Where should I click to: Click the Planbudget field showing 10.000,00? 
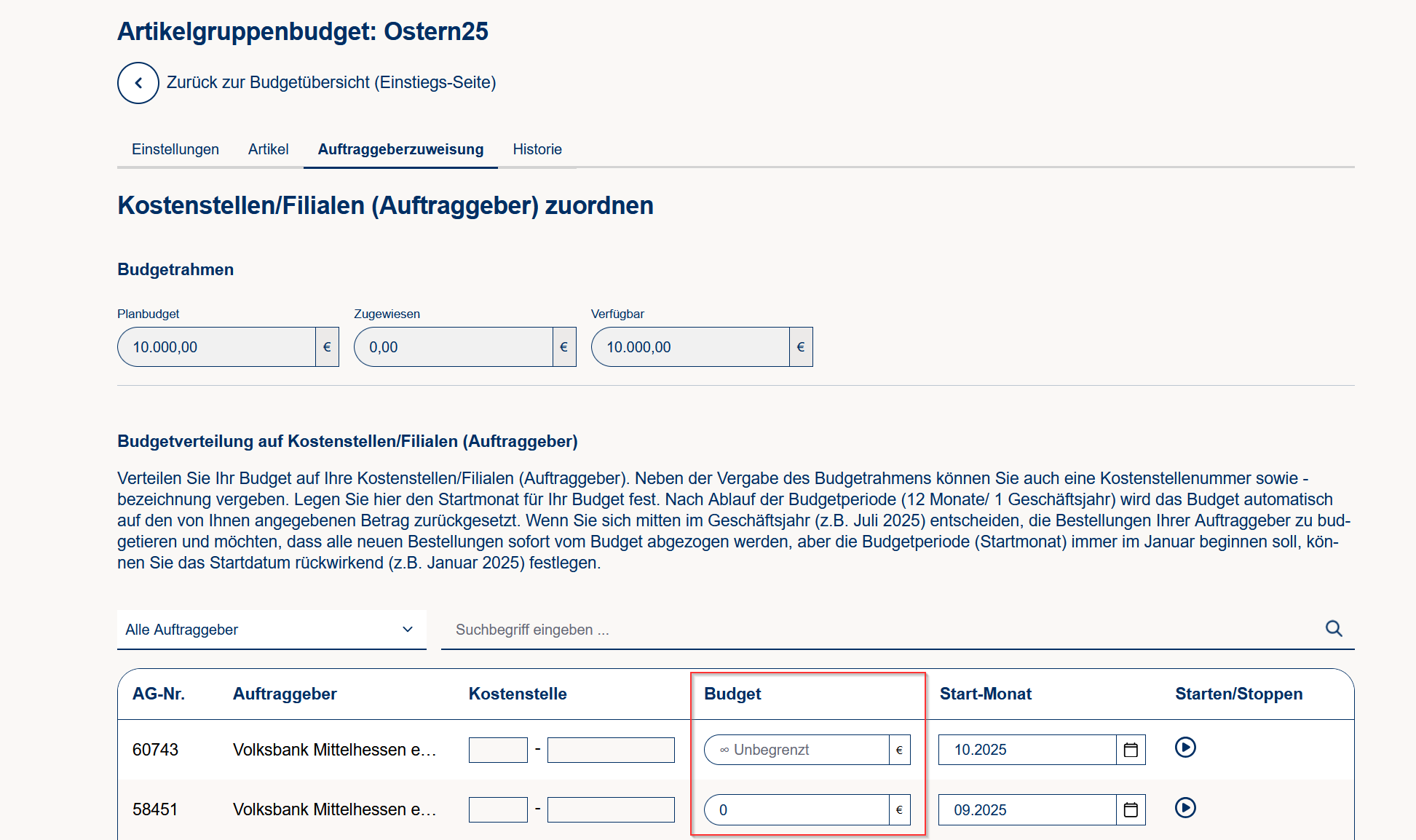[216, 347]
